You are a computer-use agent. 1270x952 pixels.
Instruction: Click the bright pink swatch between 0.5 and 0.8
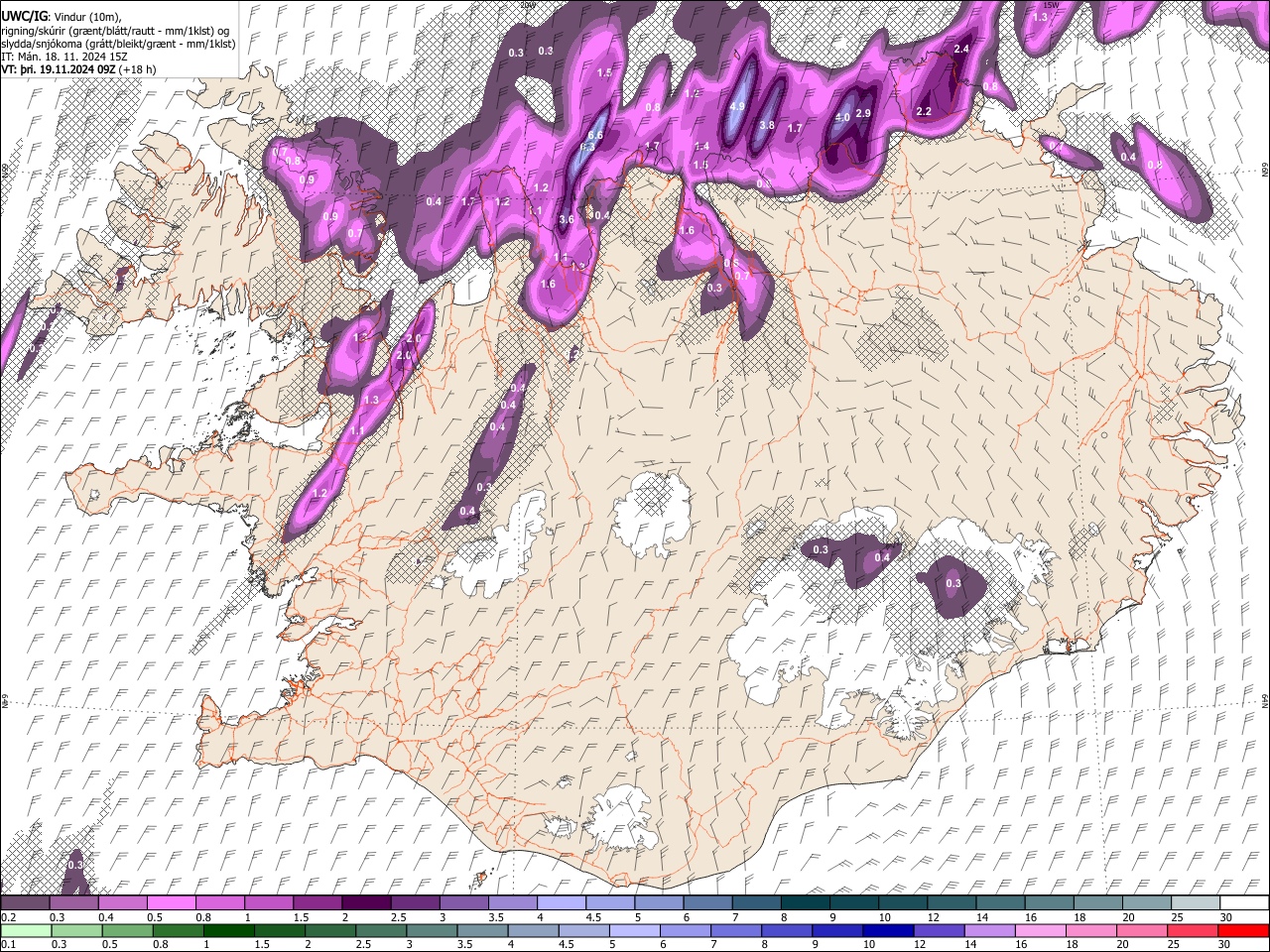tap(171, 903)
